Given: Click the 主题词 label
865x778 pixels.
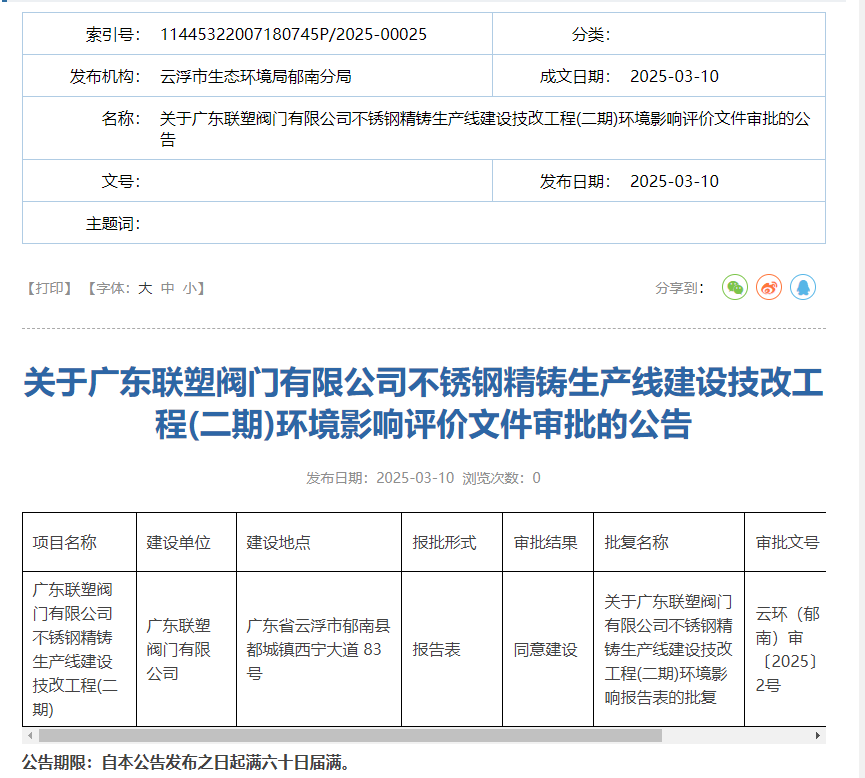Looking at the screenshot, I should pyautogui.click(x=113, y=223).
